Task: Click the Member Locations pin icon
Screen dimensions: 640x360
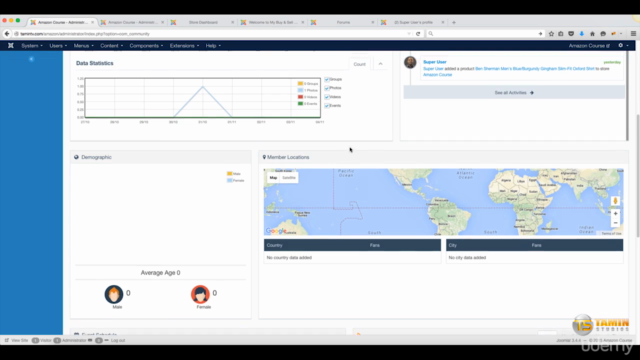Action: pyautogui.click(x=264, y=157)
